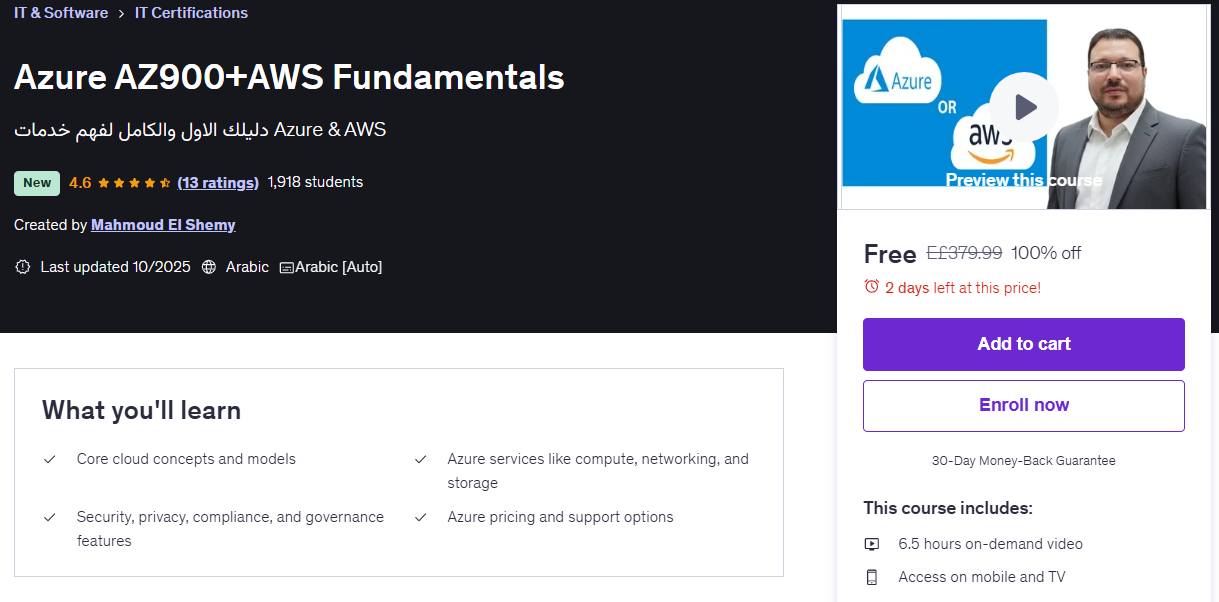Click the 1,918 students text
The width and height of the screenshot is (1219, 602).
(x=315, y=182)
